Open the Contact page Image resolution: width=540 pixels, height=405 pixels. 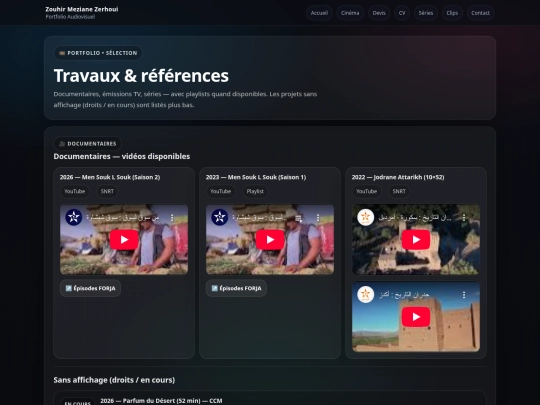(x=480, y=13)
